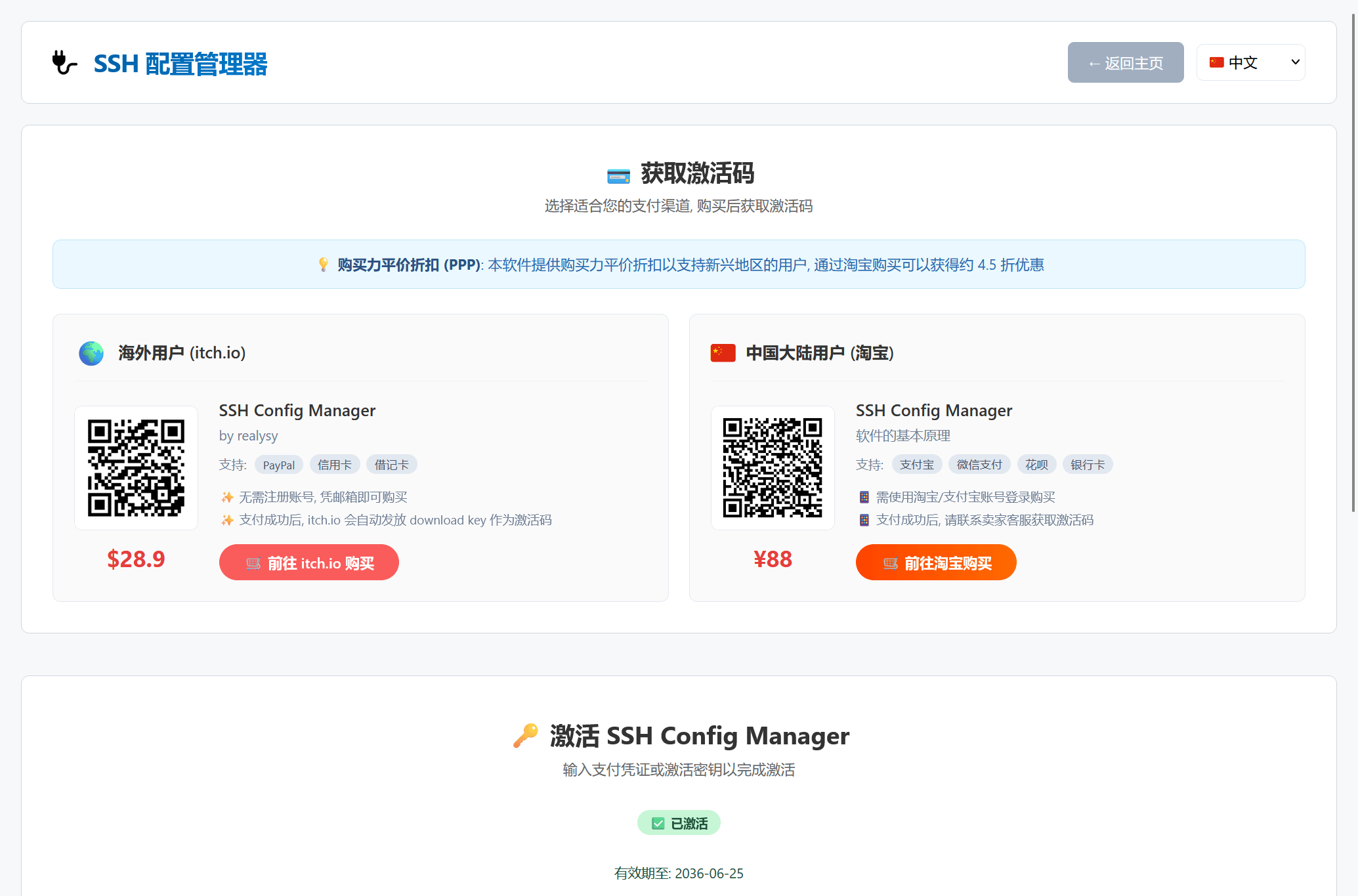Click 'by realysy' author text
The height and width of the screenshot is (896, 1358).
coord(248,436)
